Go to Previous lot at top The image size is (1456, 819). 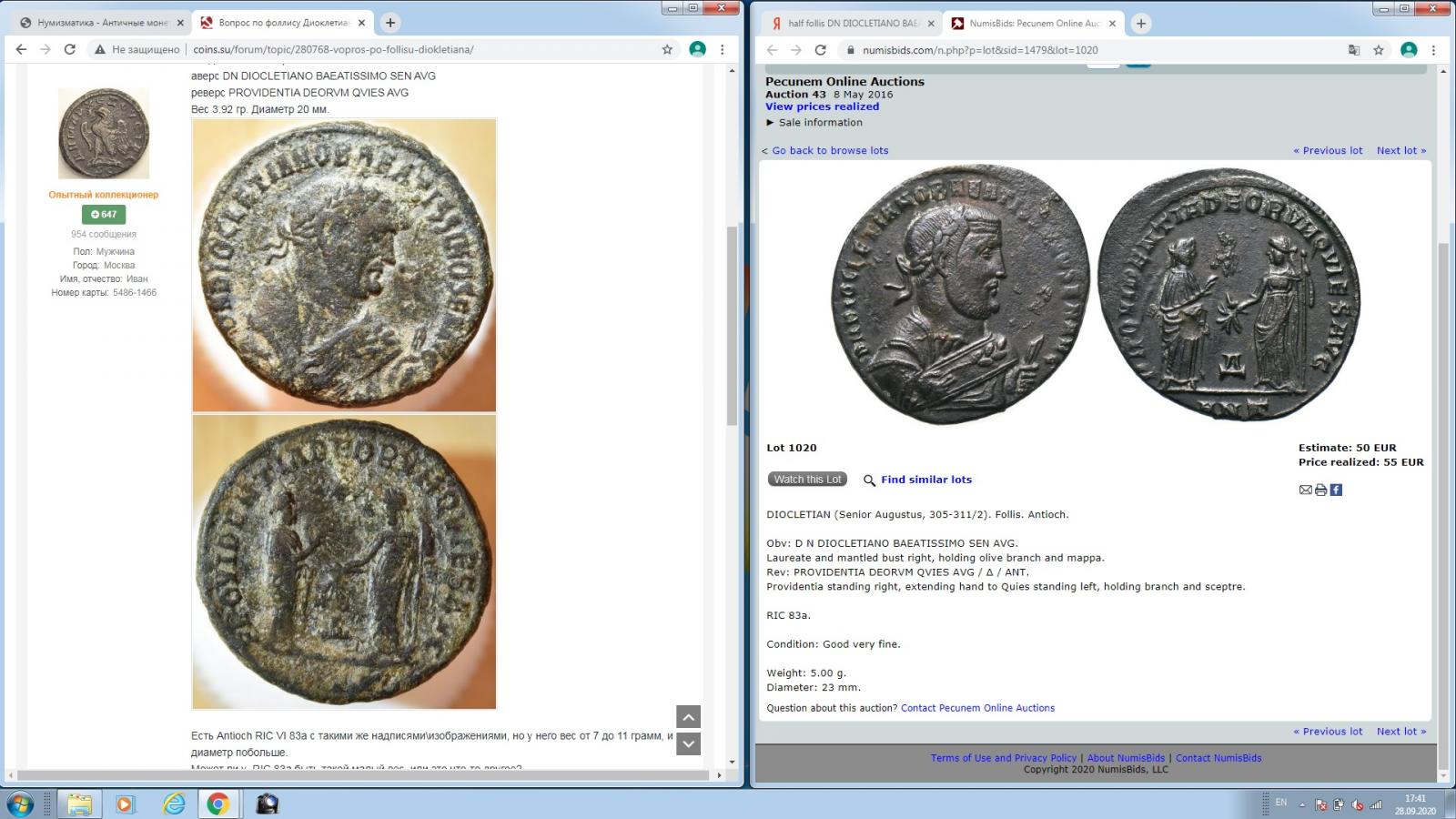click(x=1328, y=151)
